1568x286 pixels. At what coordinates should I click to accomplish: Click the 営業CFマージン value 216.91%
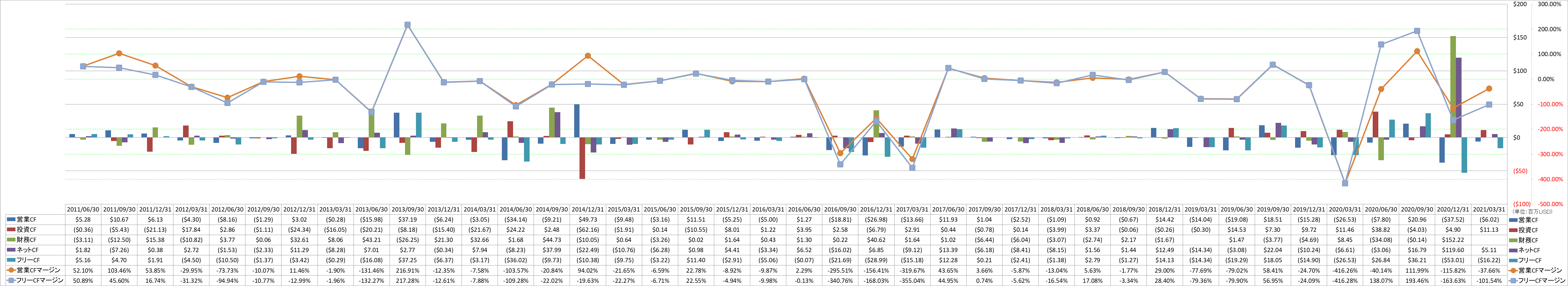(x=408, y=270)
